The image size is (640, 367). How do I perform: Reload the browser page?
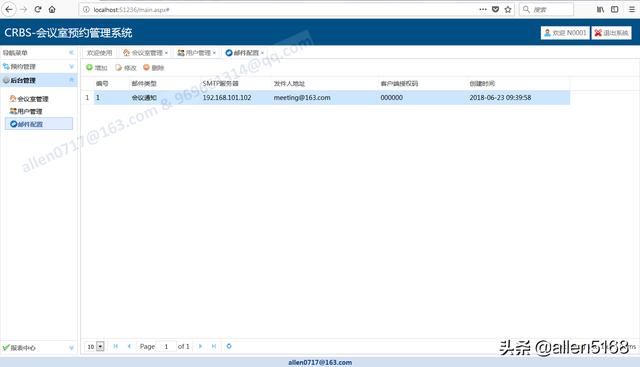(38, 9)
